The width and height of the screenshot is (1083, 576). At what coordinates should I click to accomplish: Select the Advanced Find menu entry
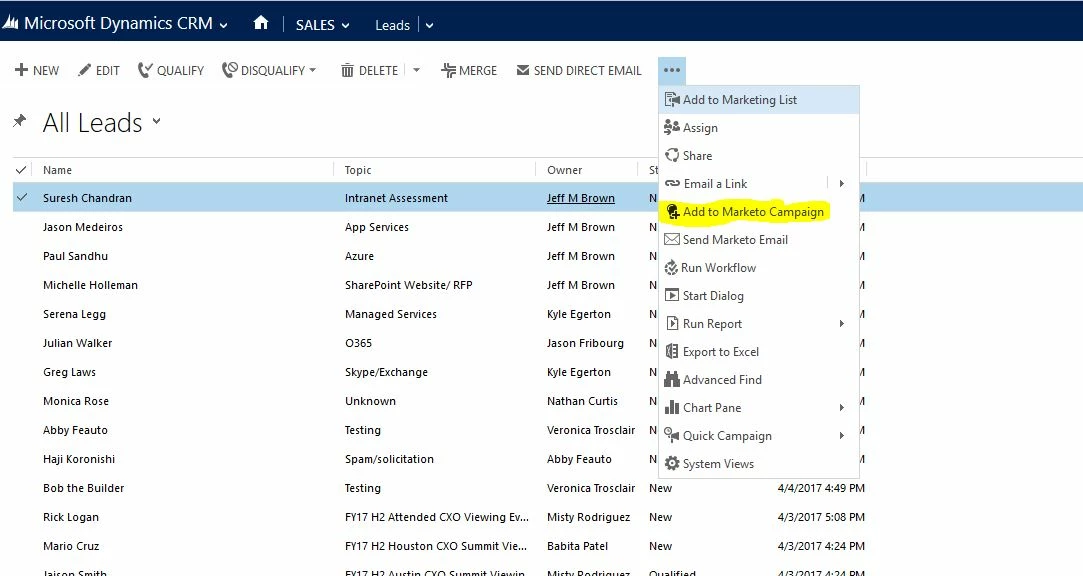click(758, 380)
